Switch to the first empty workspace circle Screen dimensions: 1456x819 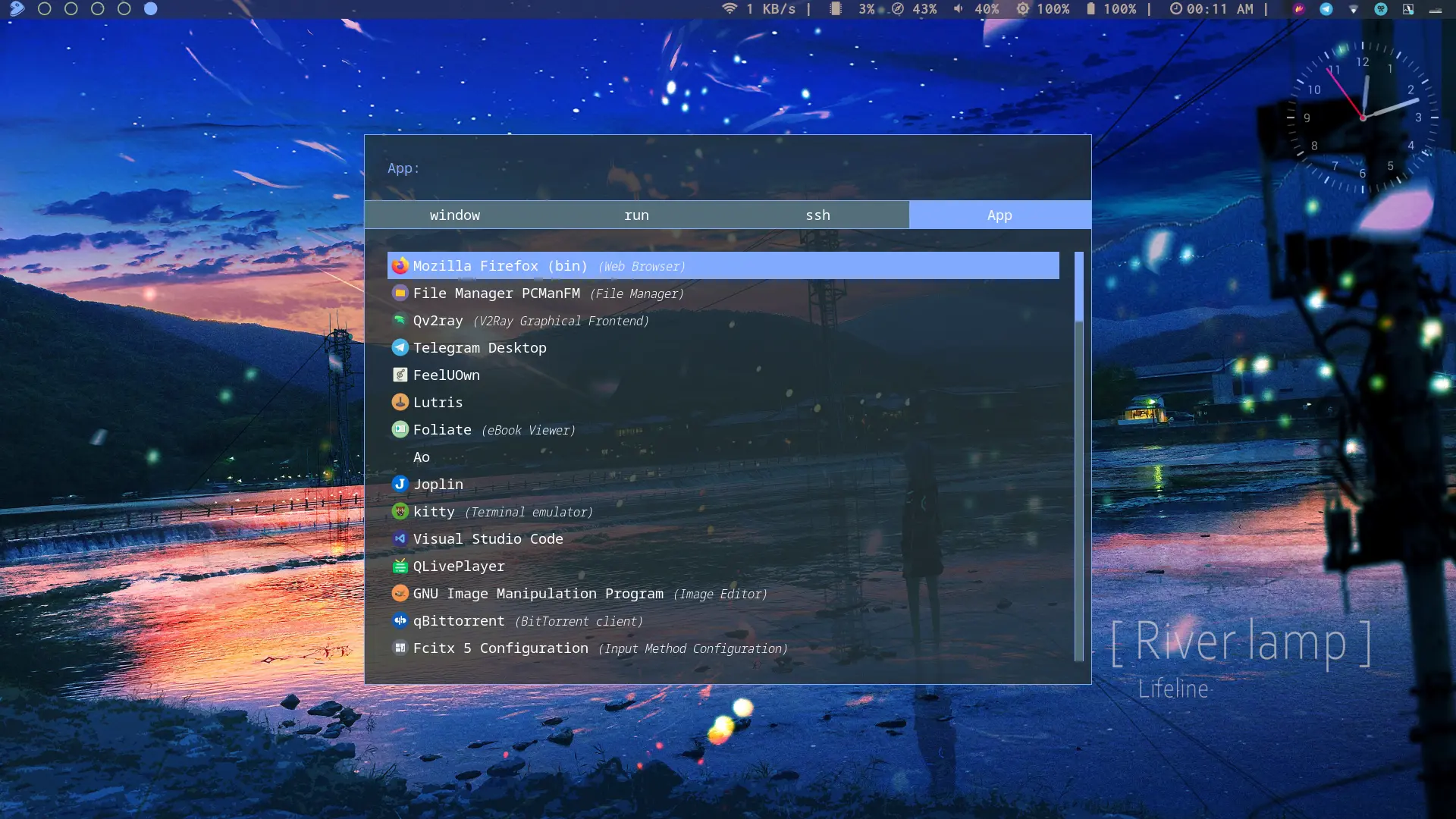coord(45,9)
